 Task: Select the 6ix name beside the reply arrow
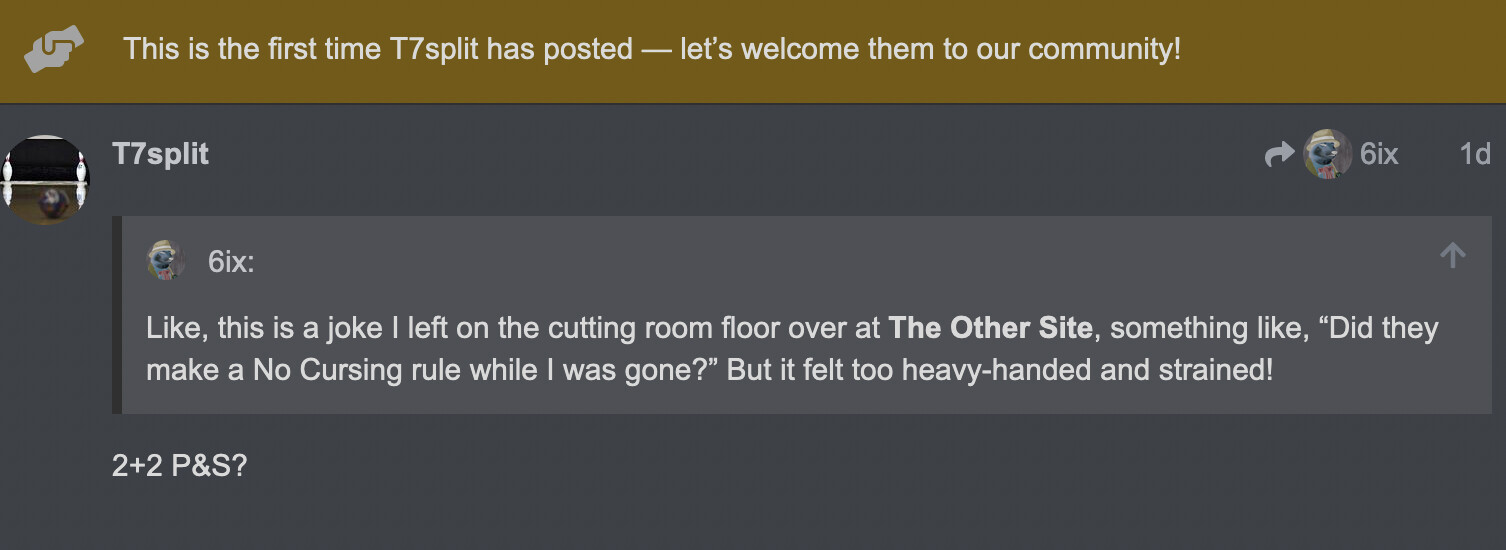point(1379,154)
